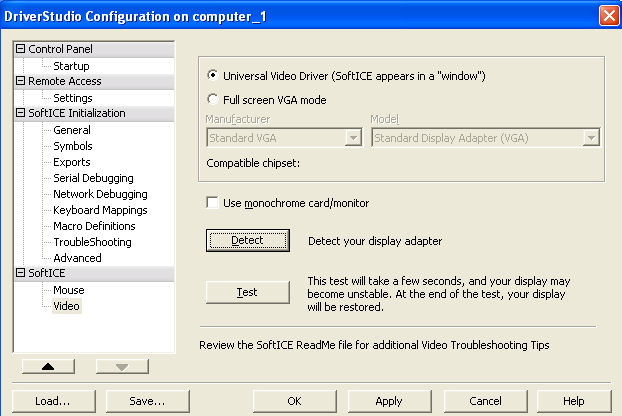The width and height of the screenshot is (622, 416).
Task: Click Load... to load a configuration
Action: [x=52, y=401]
